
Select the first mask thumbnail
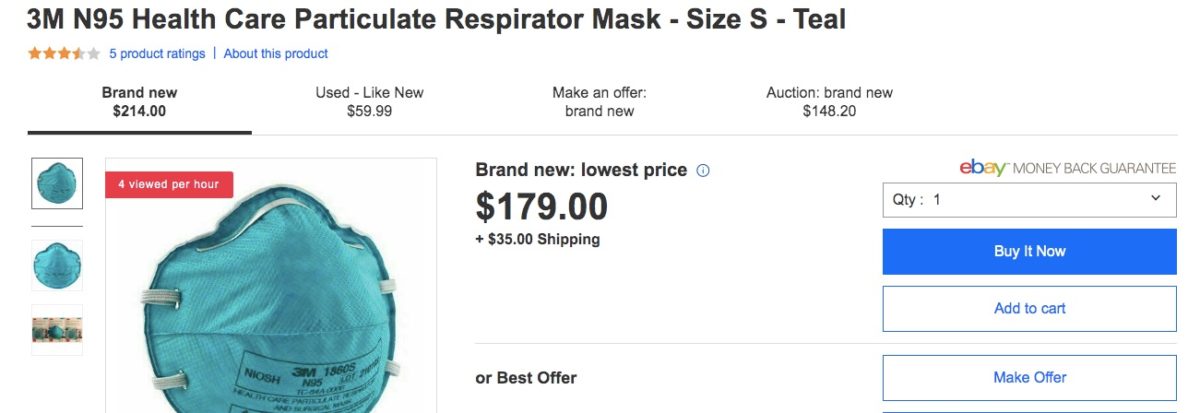pos(57,183)
